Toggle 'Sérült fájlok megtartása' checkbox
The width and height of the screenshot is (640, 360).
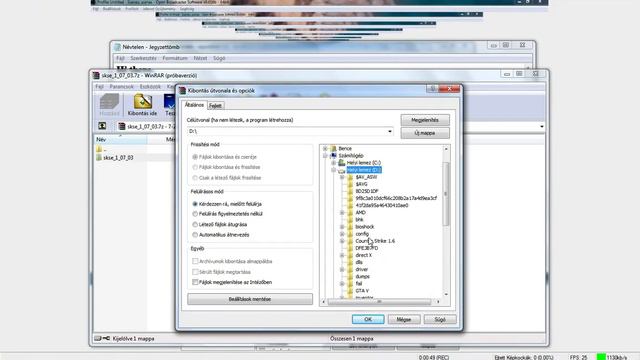pyautogui.click(x=195, y=272)
